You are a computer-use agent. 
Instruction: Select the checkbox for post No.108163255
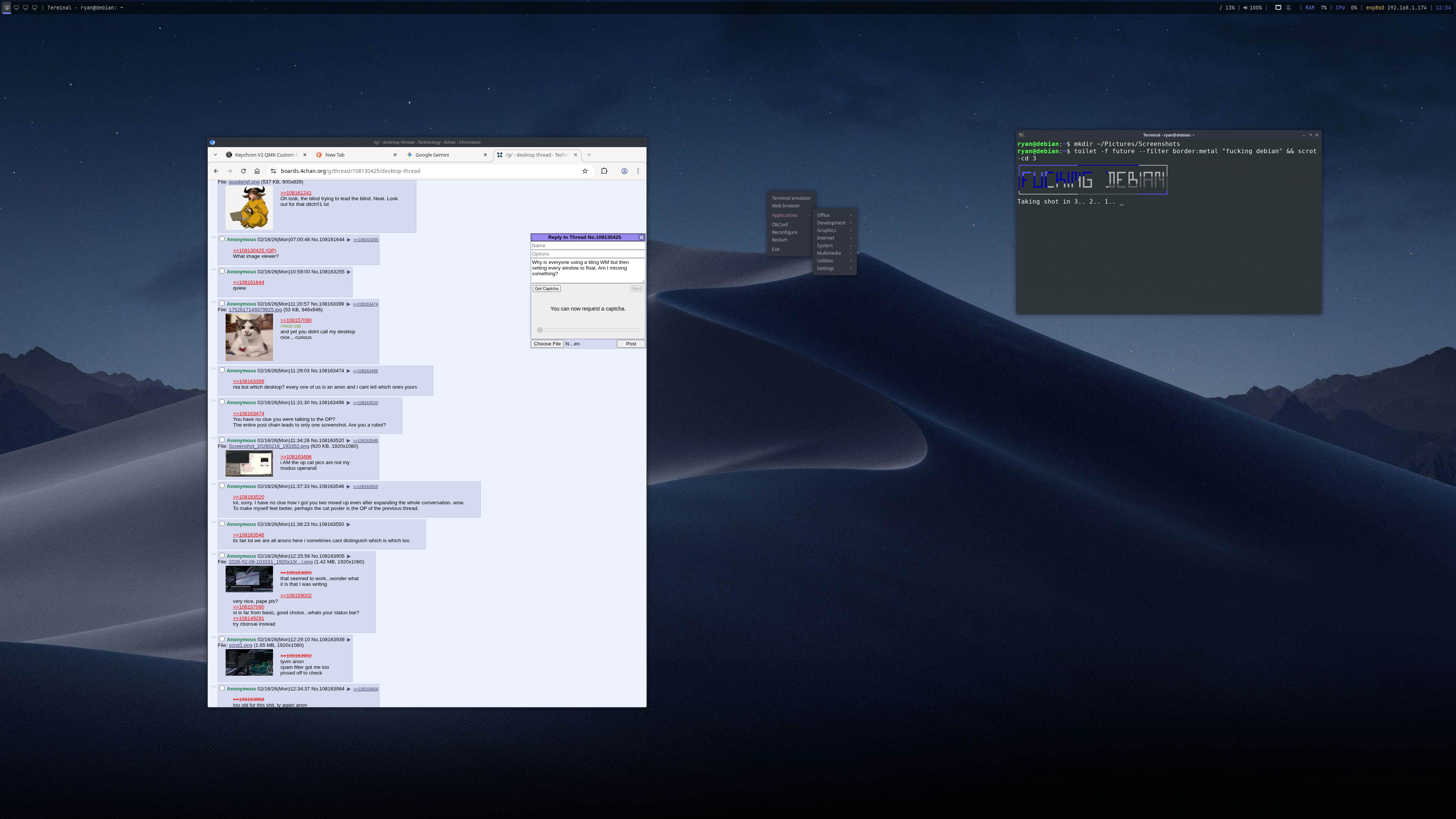[222, 271]
